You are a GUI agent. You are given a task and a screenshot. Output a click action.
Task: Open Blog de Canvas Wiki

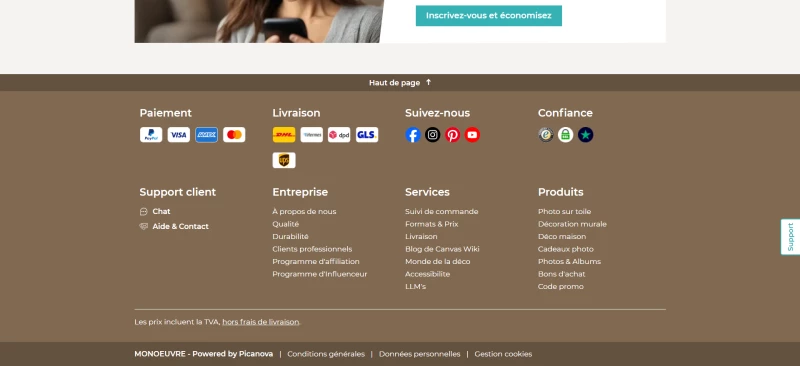pos(442,249)
